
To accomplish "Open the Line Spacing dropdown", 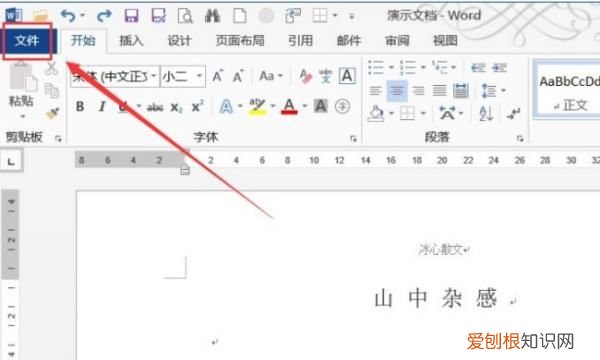I will 494,91.
